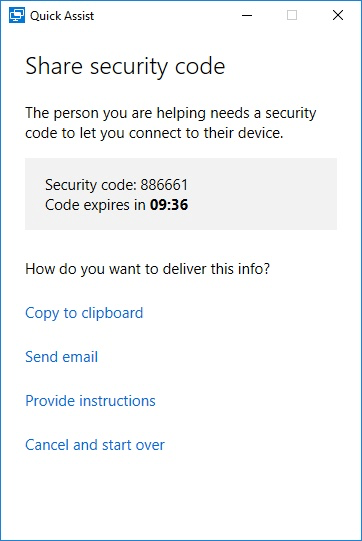Screen dimensions: 362x541
Task: Click the 'How do you want to deliver' question
Action: coord(148,269)
